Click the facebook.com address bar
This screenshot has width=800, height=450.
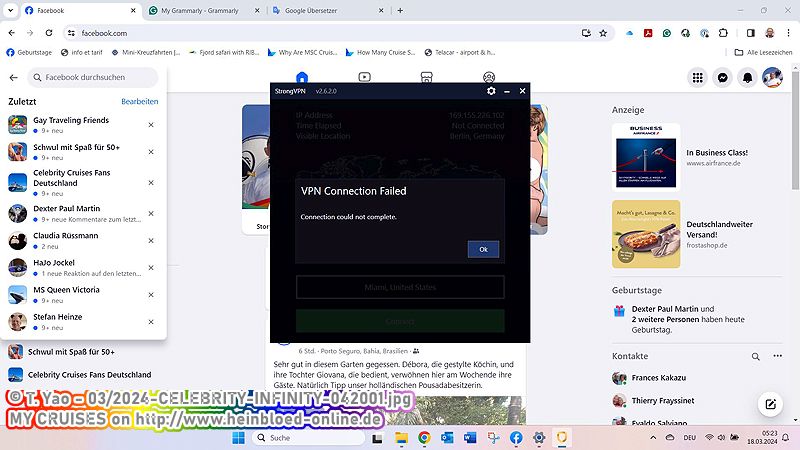point(327,33)
